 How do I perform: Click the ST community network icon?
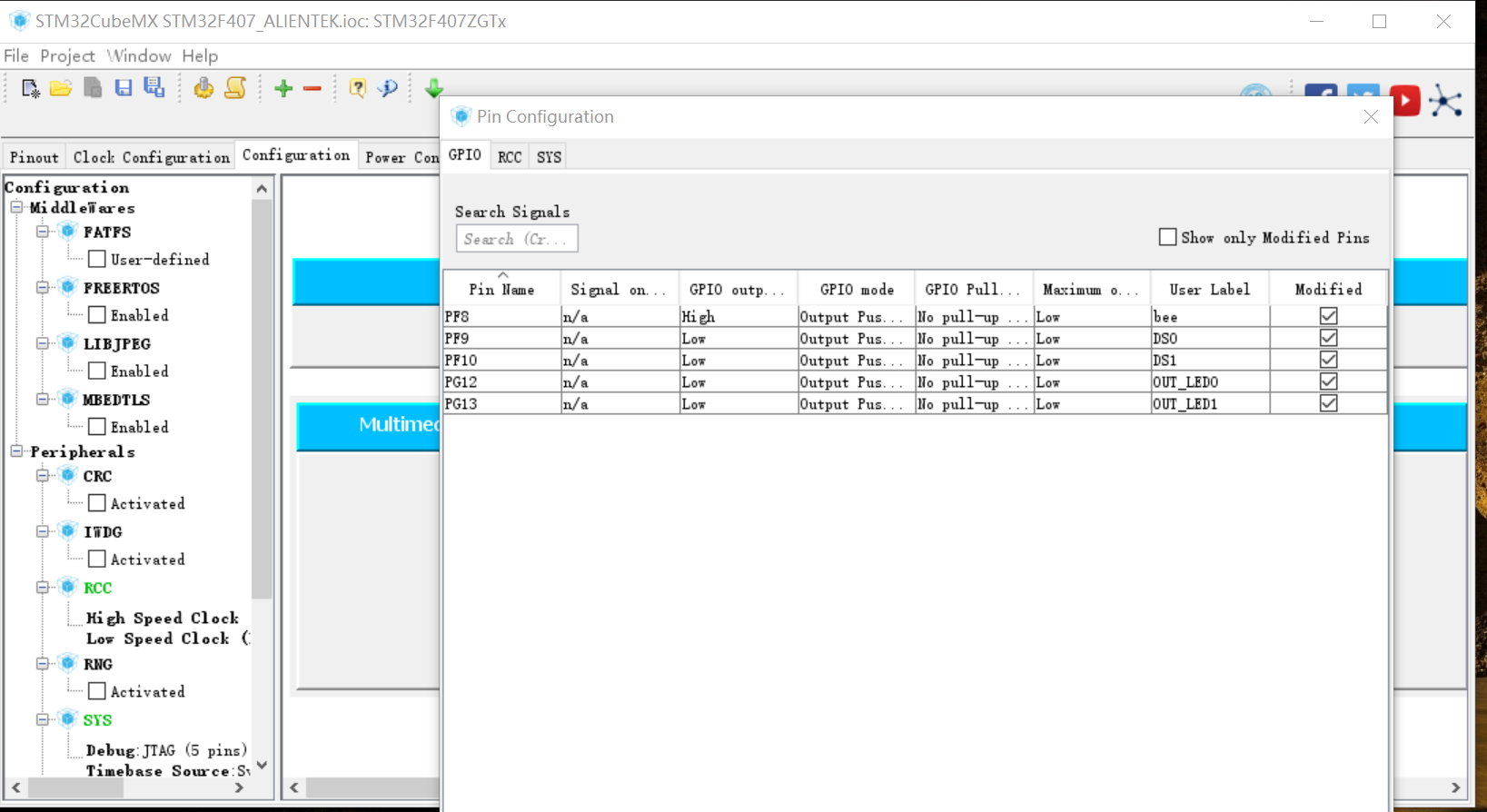click(x=1445, y=100)
